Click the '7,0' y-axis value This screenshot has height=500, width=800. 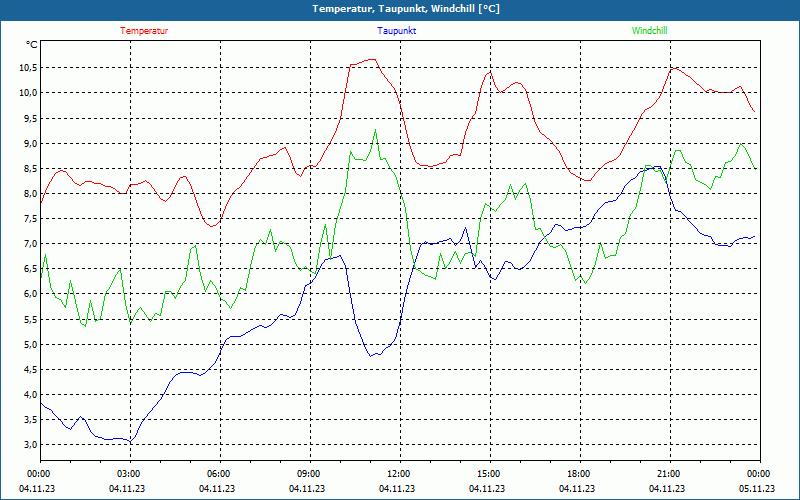pos(30,244)
